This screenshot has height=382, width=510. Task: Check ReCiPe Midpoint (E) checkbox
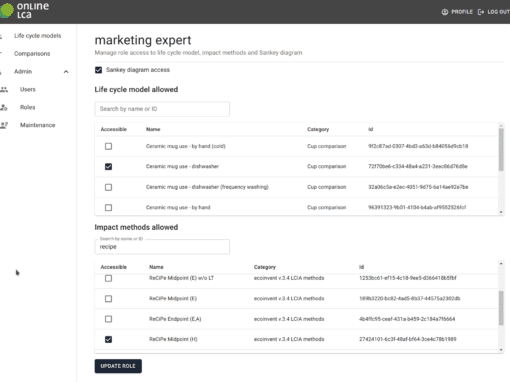tap(108, 299)
